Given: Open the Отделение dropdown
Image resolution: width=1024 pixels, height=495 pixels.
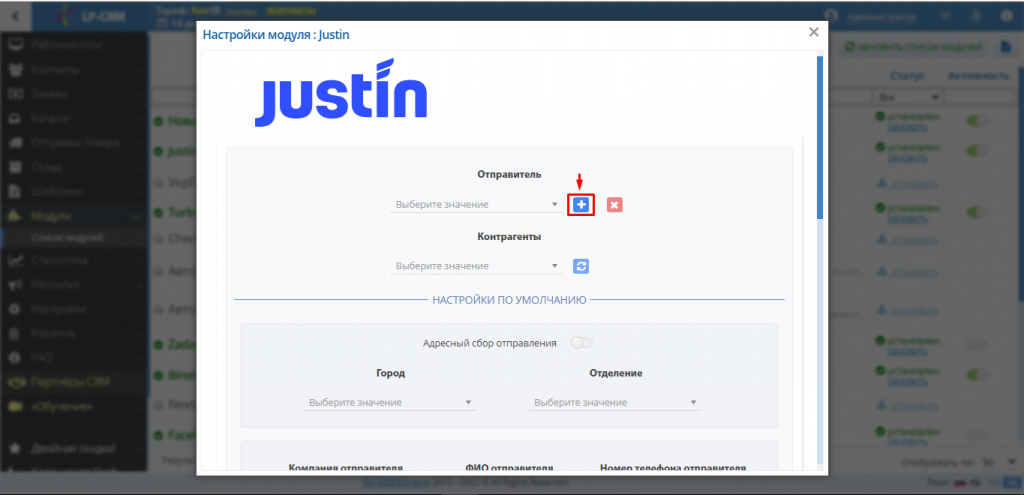Looking at the screenshot, I should (615, 402).
